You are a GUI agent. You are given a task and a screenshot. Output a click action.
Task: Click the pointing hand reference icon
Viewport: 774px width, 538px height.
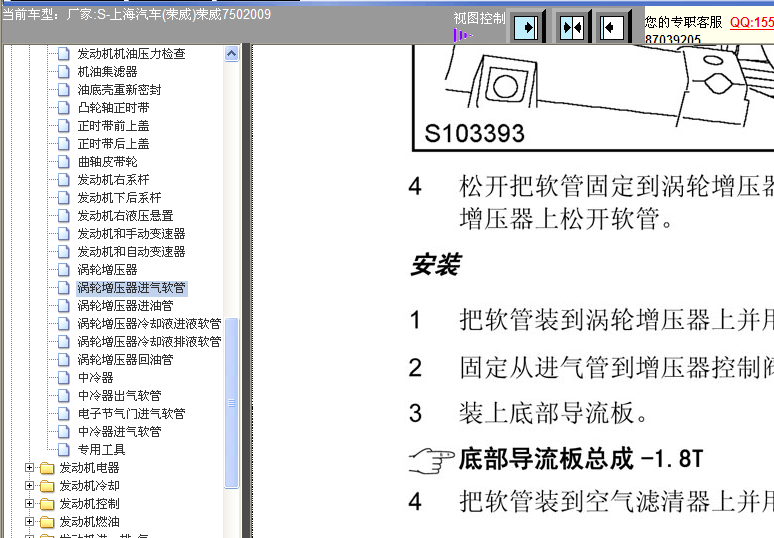431,461
